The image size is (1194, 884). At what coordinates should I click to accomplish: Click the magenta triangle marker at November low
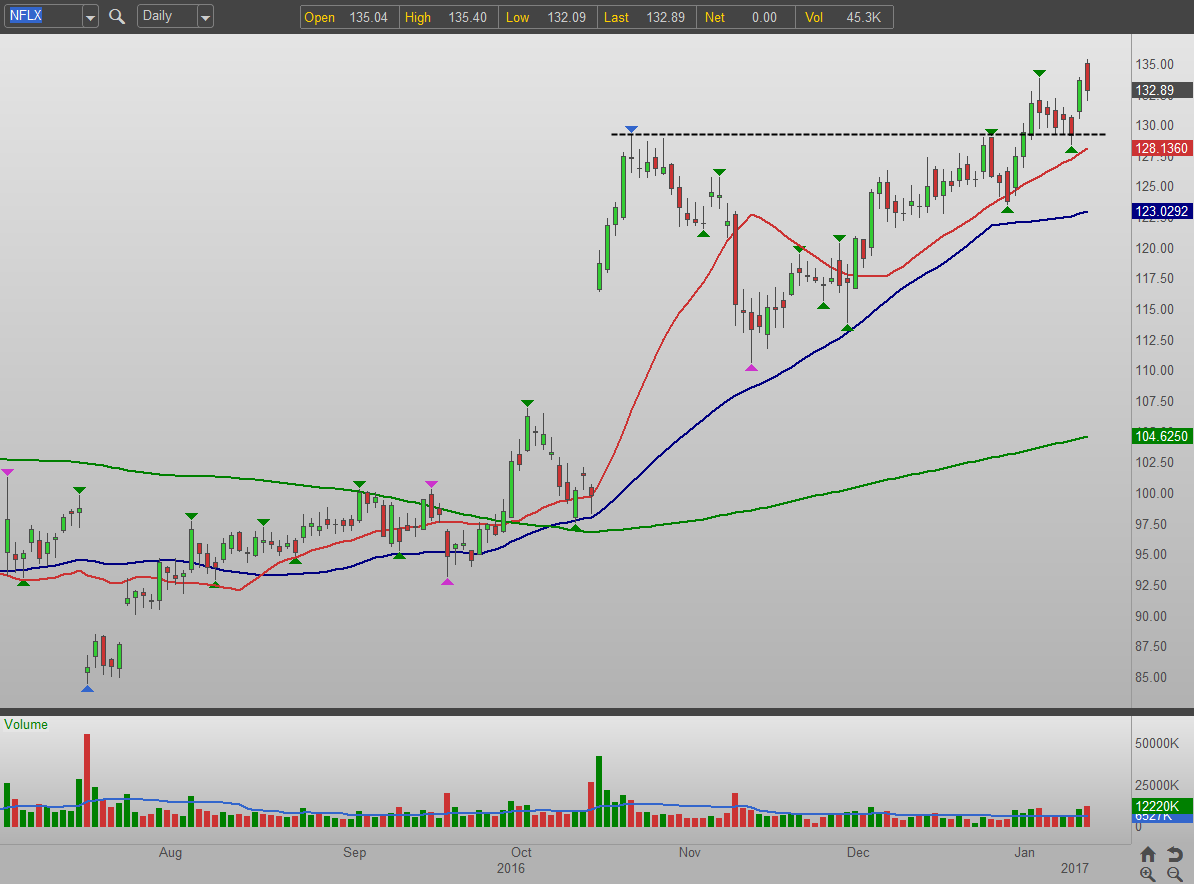[x=752, y=369]
